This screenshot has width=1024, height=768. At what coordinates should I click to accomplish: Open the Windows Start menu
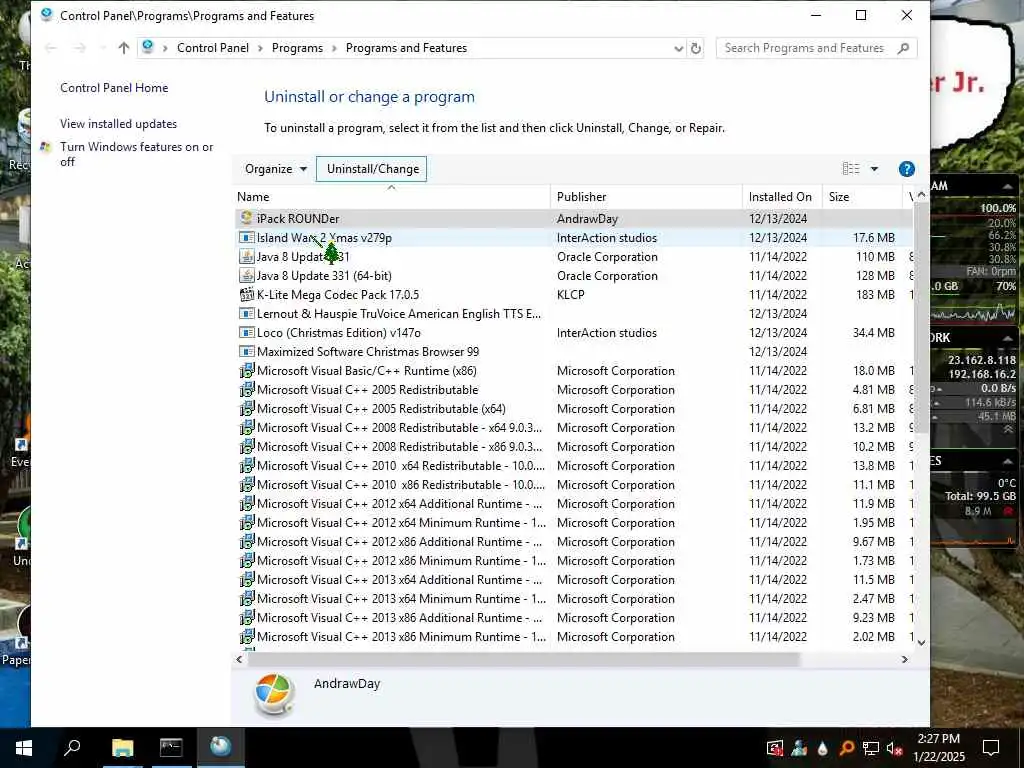point(24,748)
